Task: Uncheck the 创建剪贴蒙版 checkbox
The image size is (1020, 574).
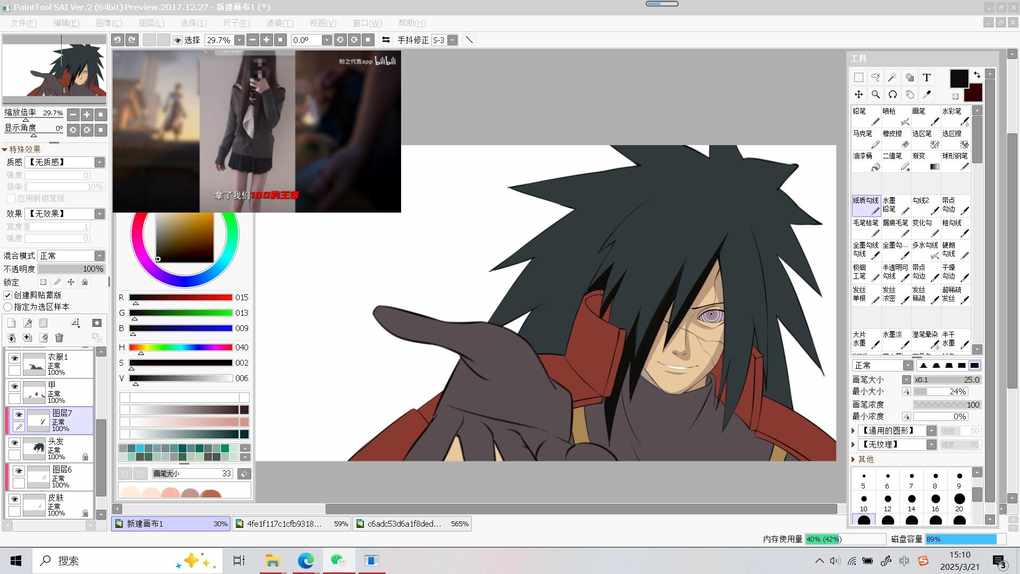Action: tap(8, 295)
